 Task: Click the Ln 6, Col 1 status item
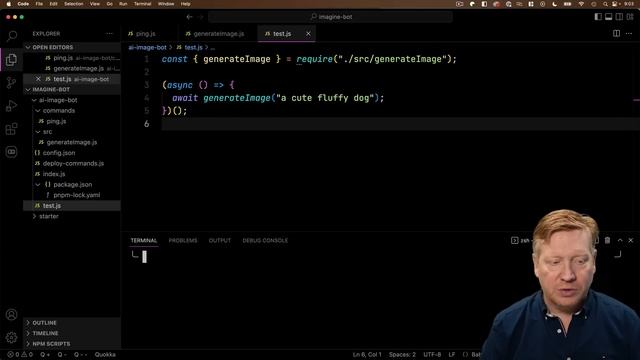(367, 355)
